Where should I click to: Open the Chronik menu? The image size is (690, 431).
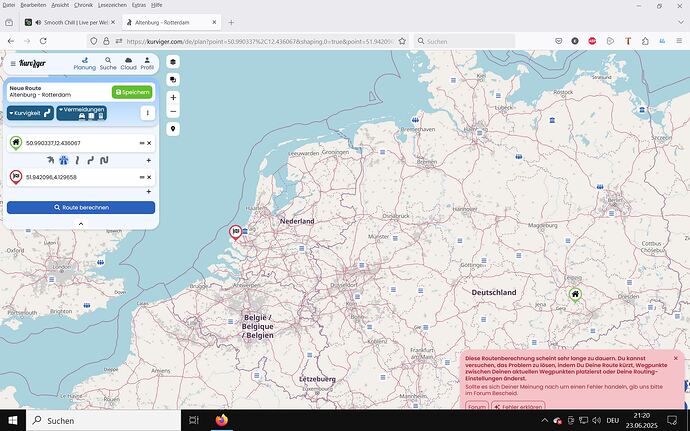(83, 5)
